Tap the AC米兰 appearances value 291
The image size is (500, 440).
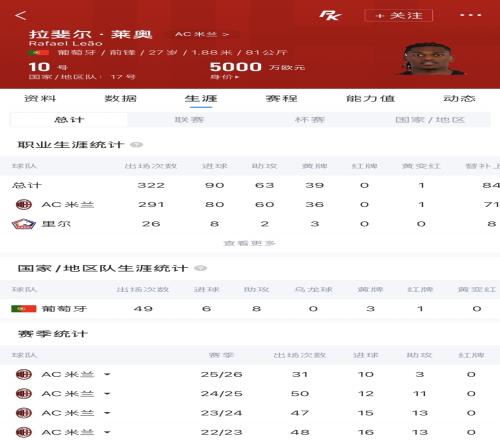[151, 204]
